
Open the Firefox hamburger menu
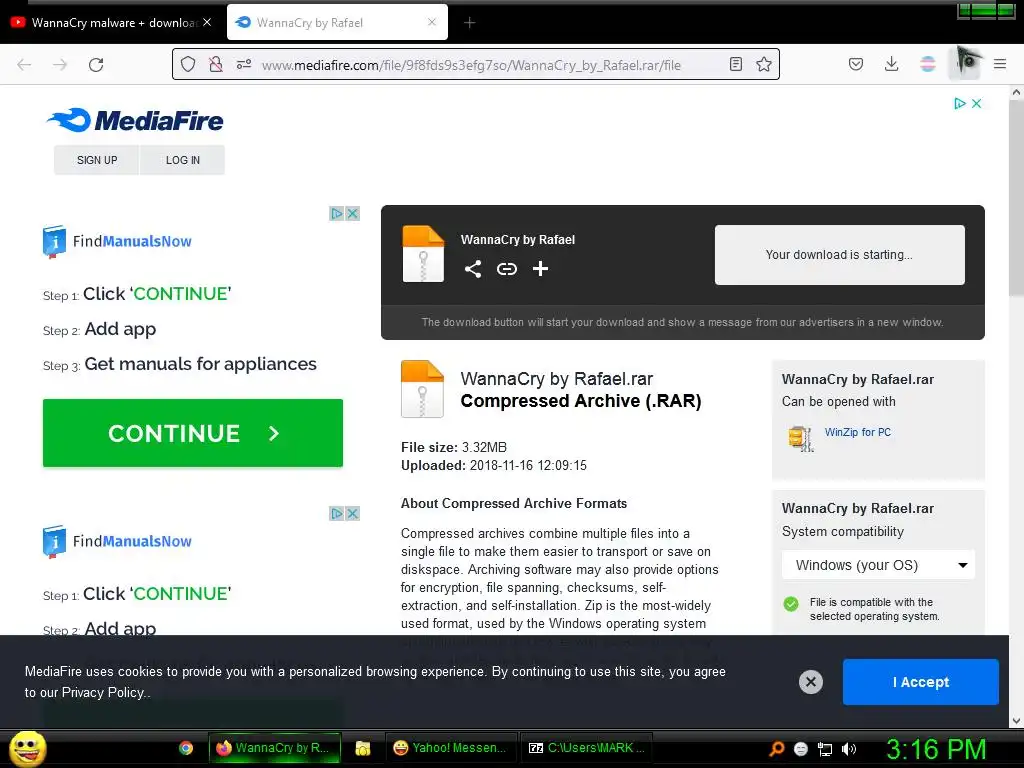click(1000, 64)
